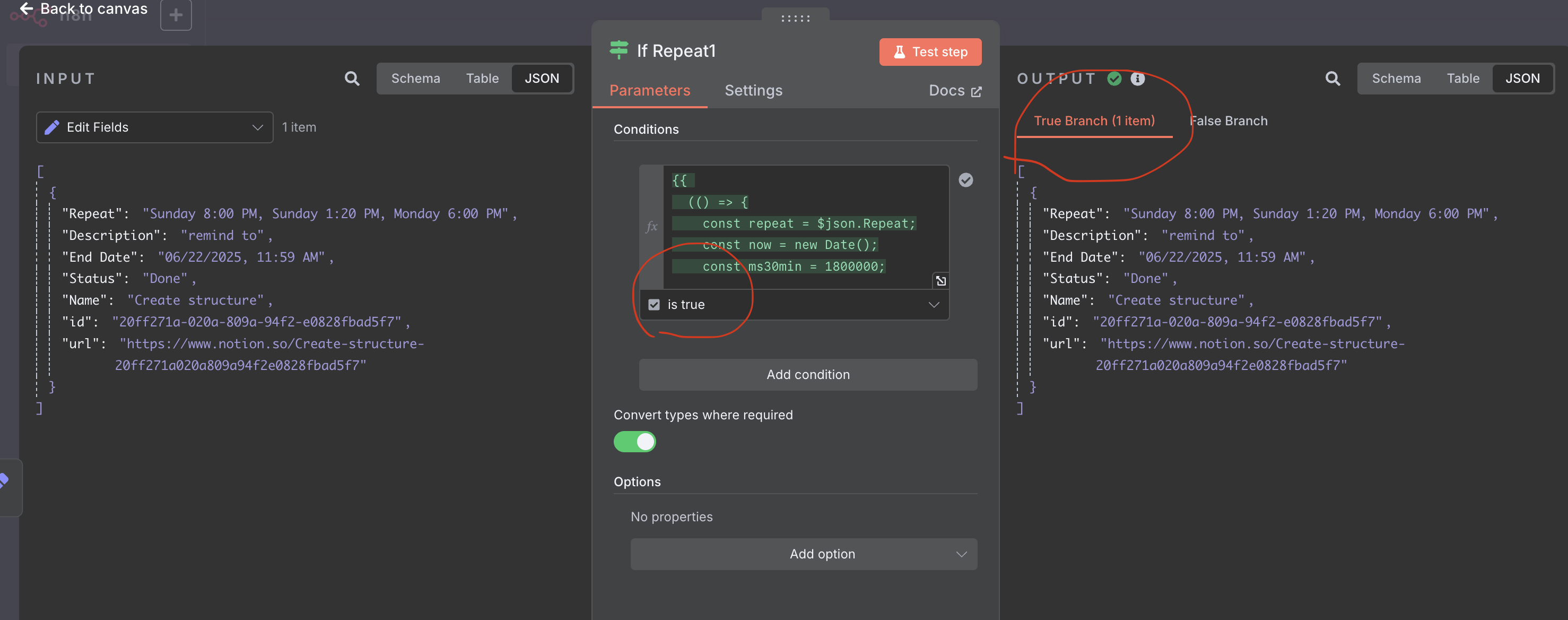
Task: Run the Test step button
Action: [930, 52]
